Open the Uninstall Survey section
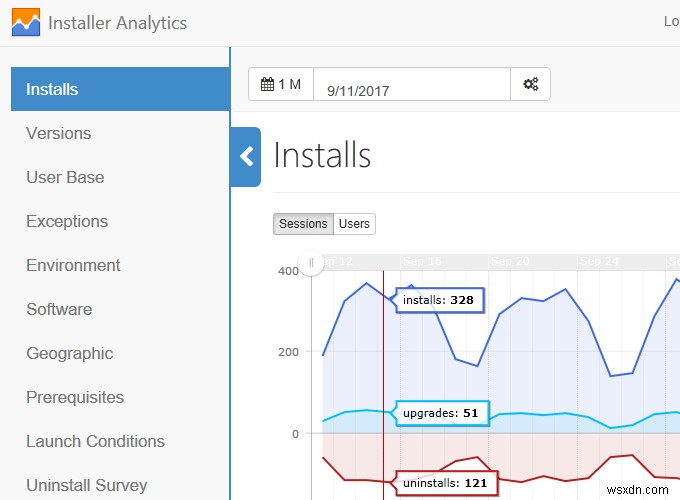680x500 pixels. tap(86, 485)
